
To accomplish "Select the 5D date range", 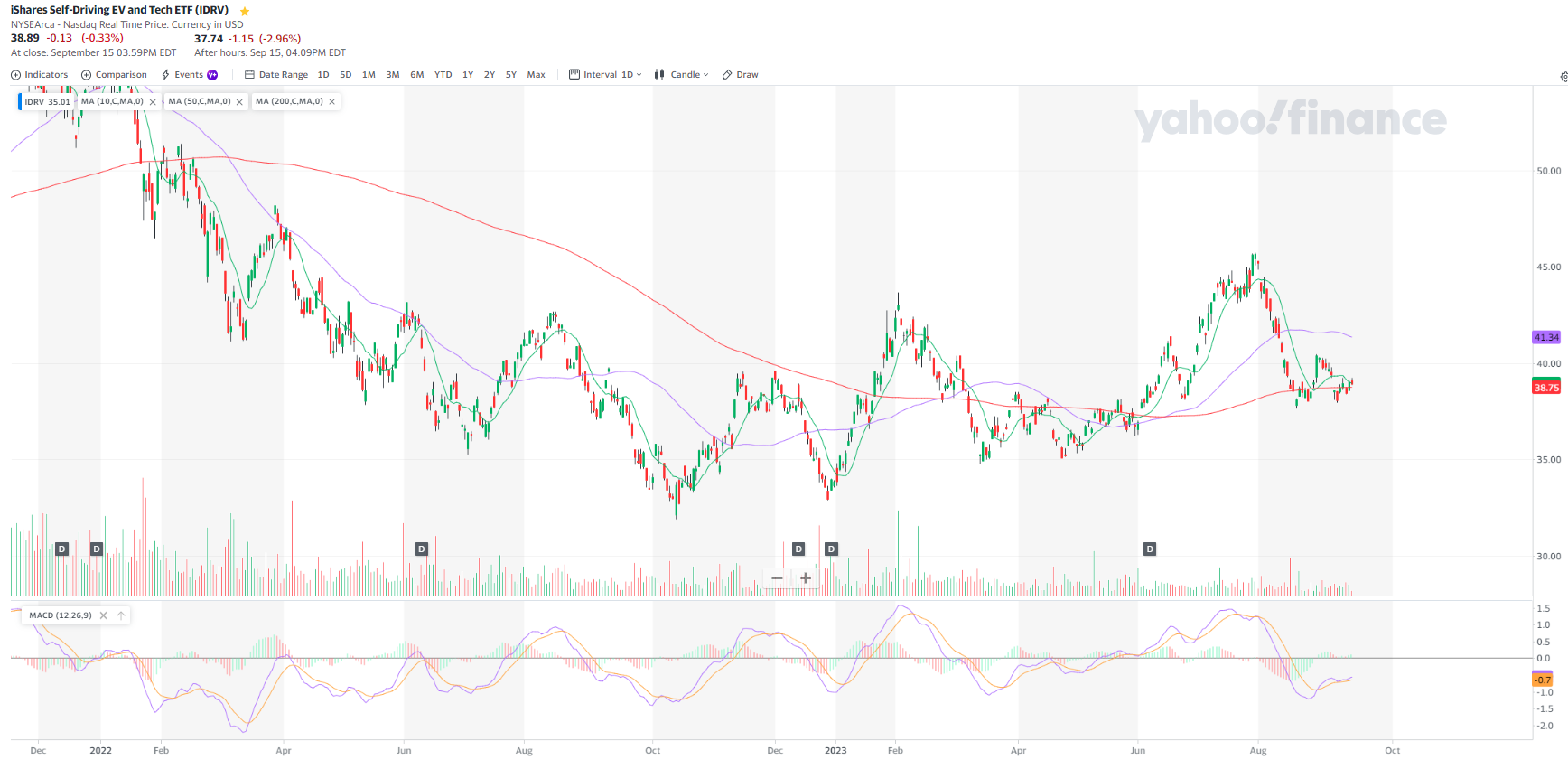I will point(346,75).
